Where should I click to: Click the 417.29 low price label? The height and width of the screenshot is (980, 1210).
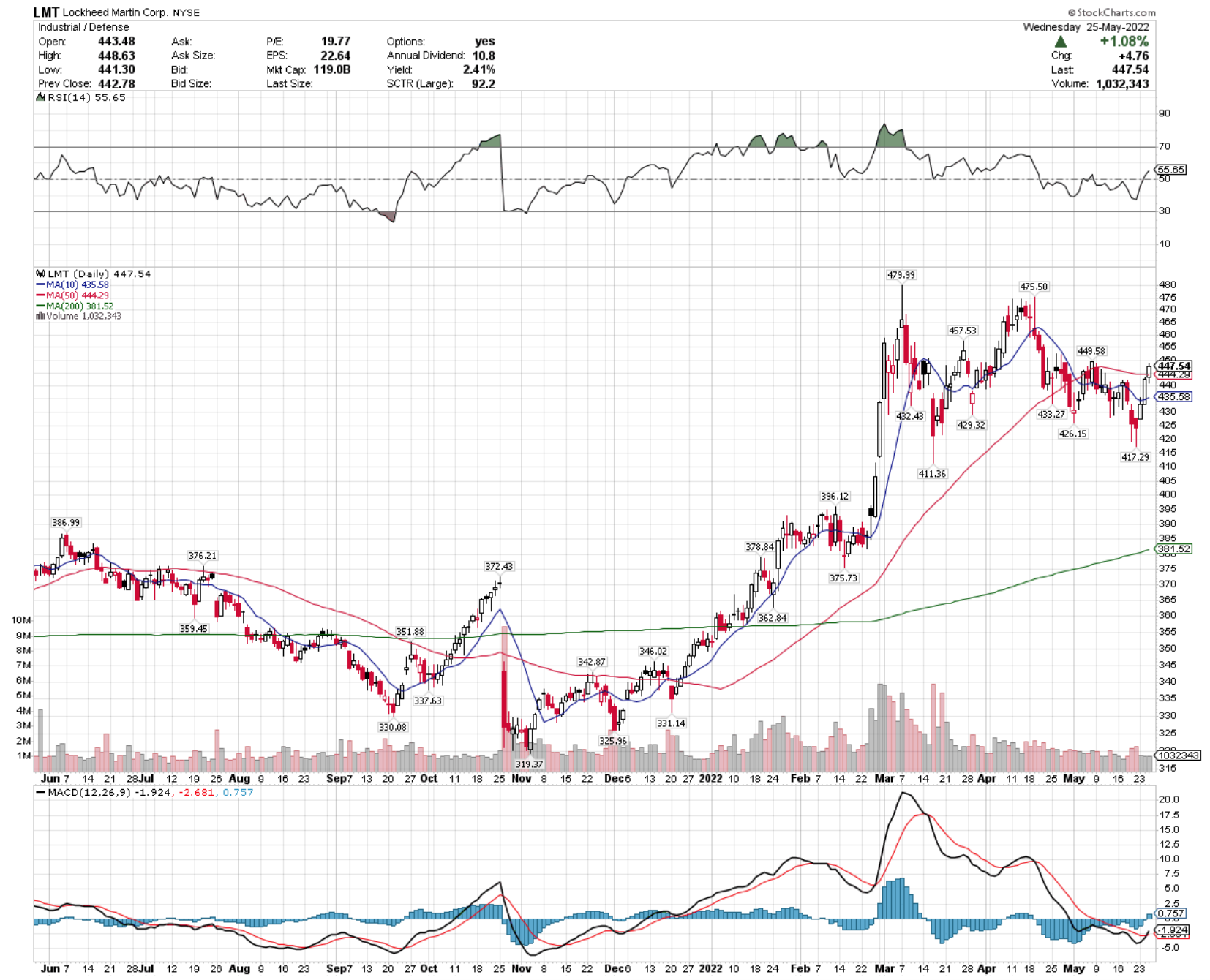(1135, 457)
